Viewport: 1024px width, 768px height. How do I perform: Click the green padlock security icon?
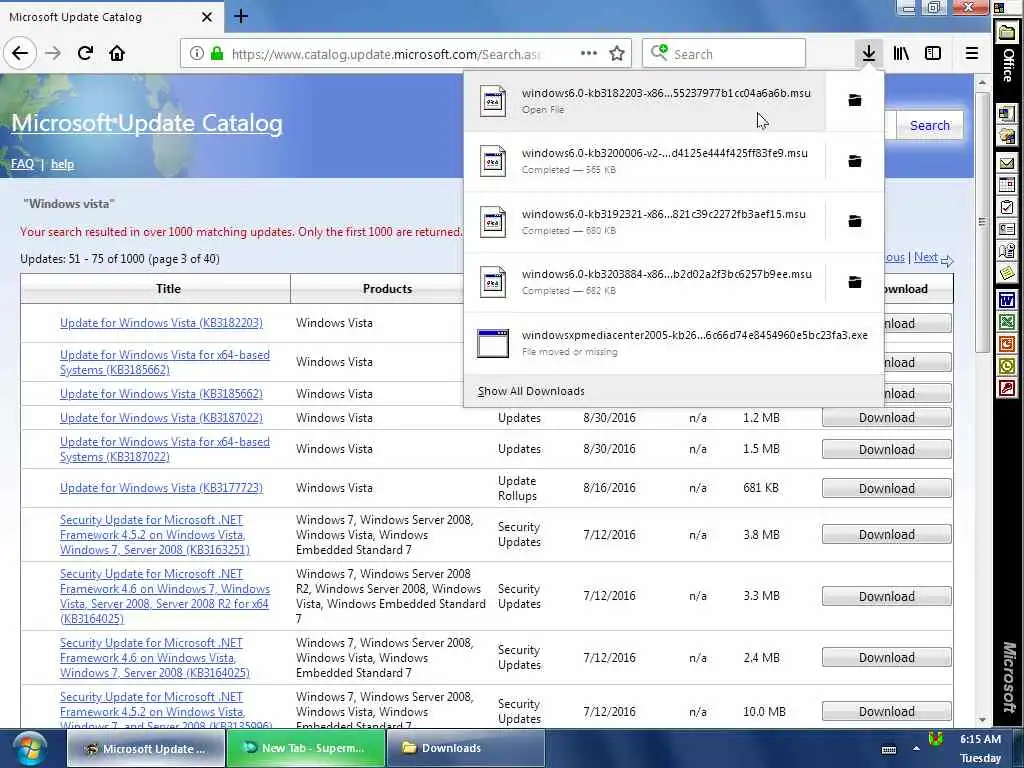tap(217, 54)
